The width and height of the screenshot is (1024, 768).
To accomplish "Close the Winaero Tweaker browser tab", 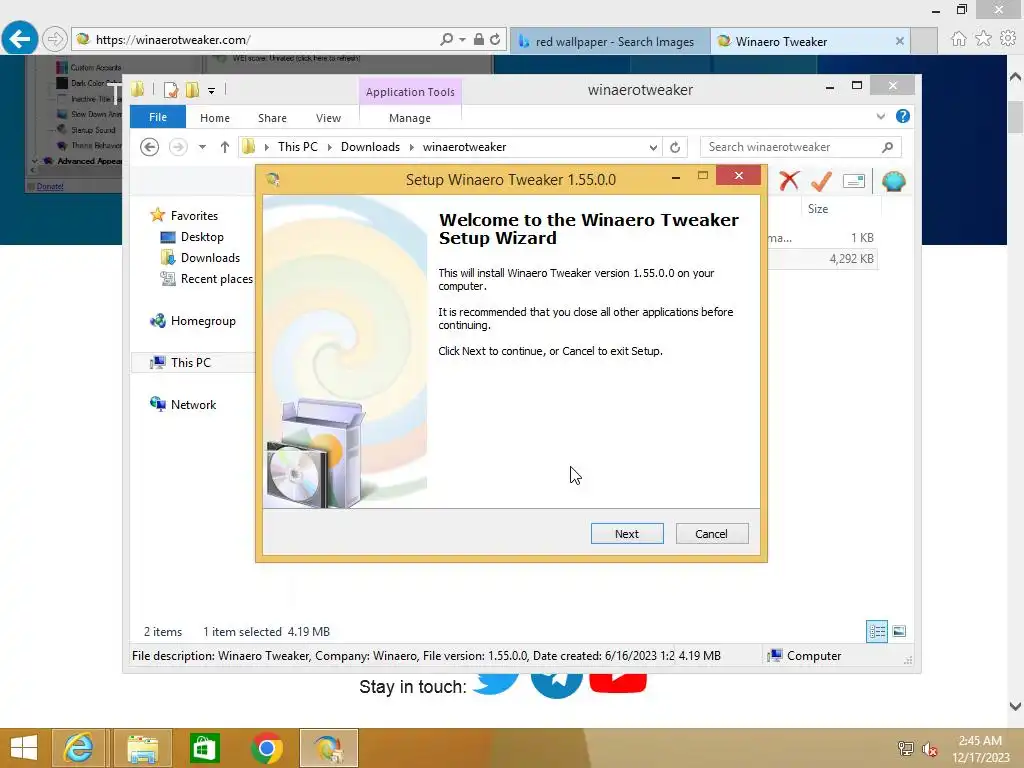I will 900,41.
